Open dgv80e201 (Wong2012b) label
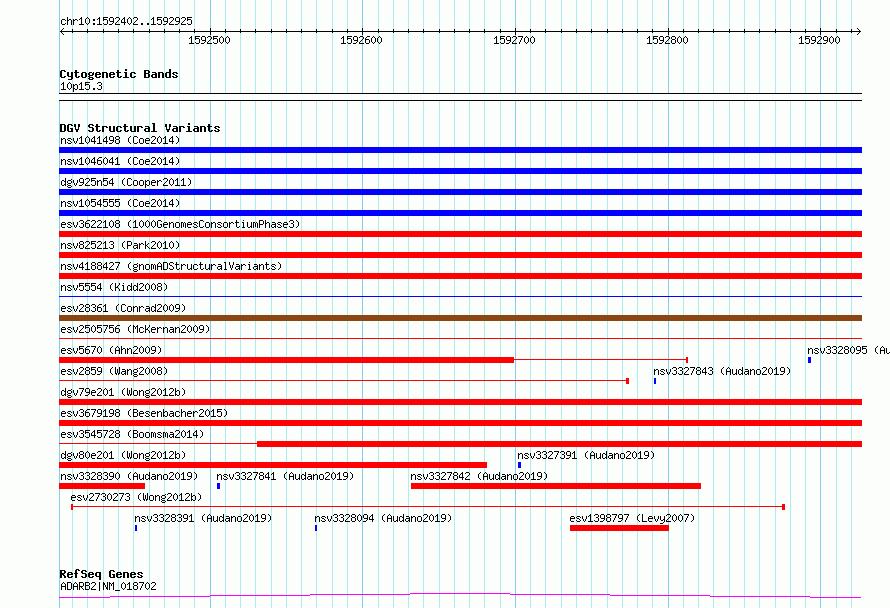This screenshot has height=608, width=890. (x=123, y=455)
